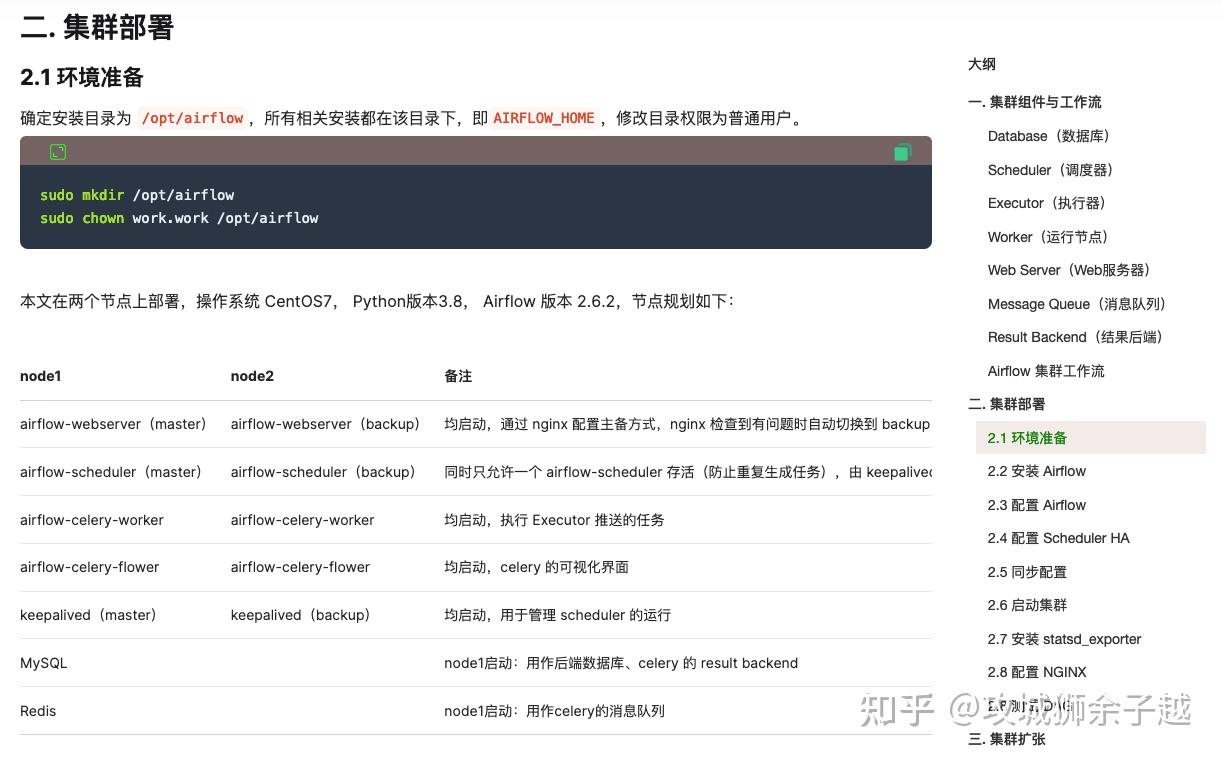Screen dimensions: 1222x758
Task: Copy the code snippet using the copy icon
Action: pos(903,151)
